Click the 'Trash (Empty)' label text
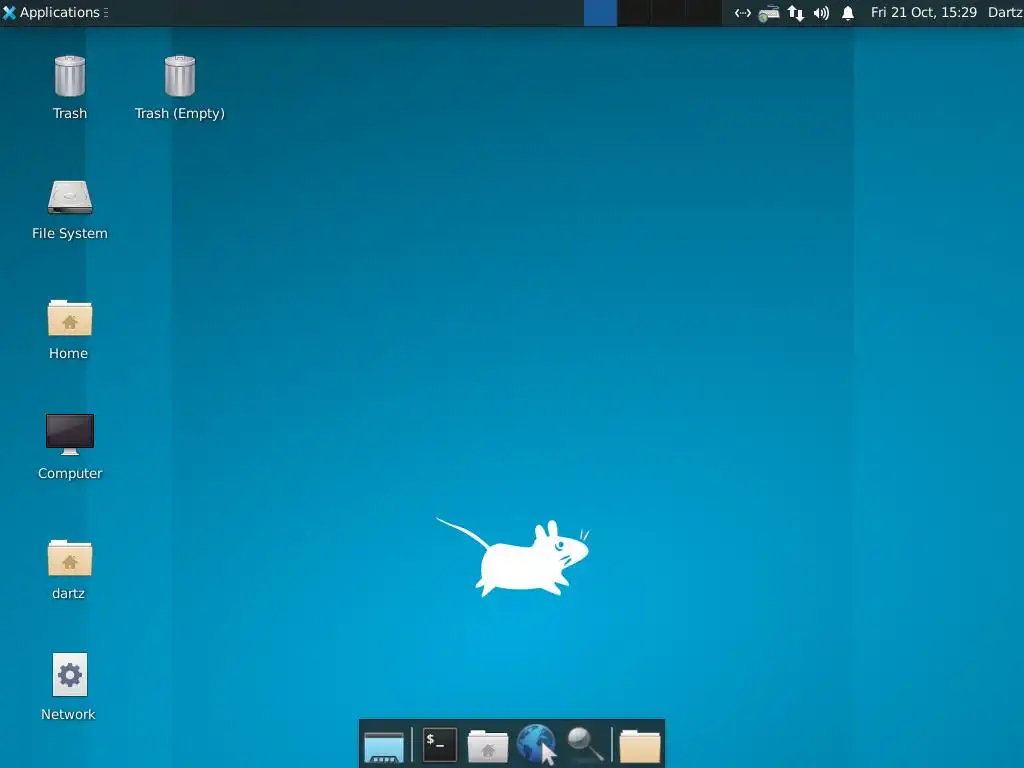Image resolution: width=1024 pixels, height=768 pixels. (180, 114)
